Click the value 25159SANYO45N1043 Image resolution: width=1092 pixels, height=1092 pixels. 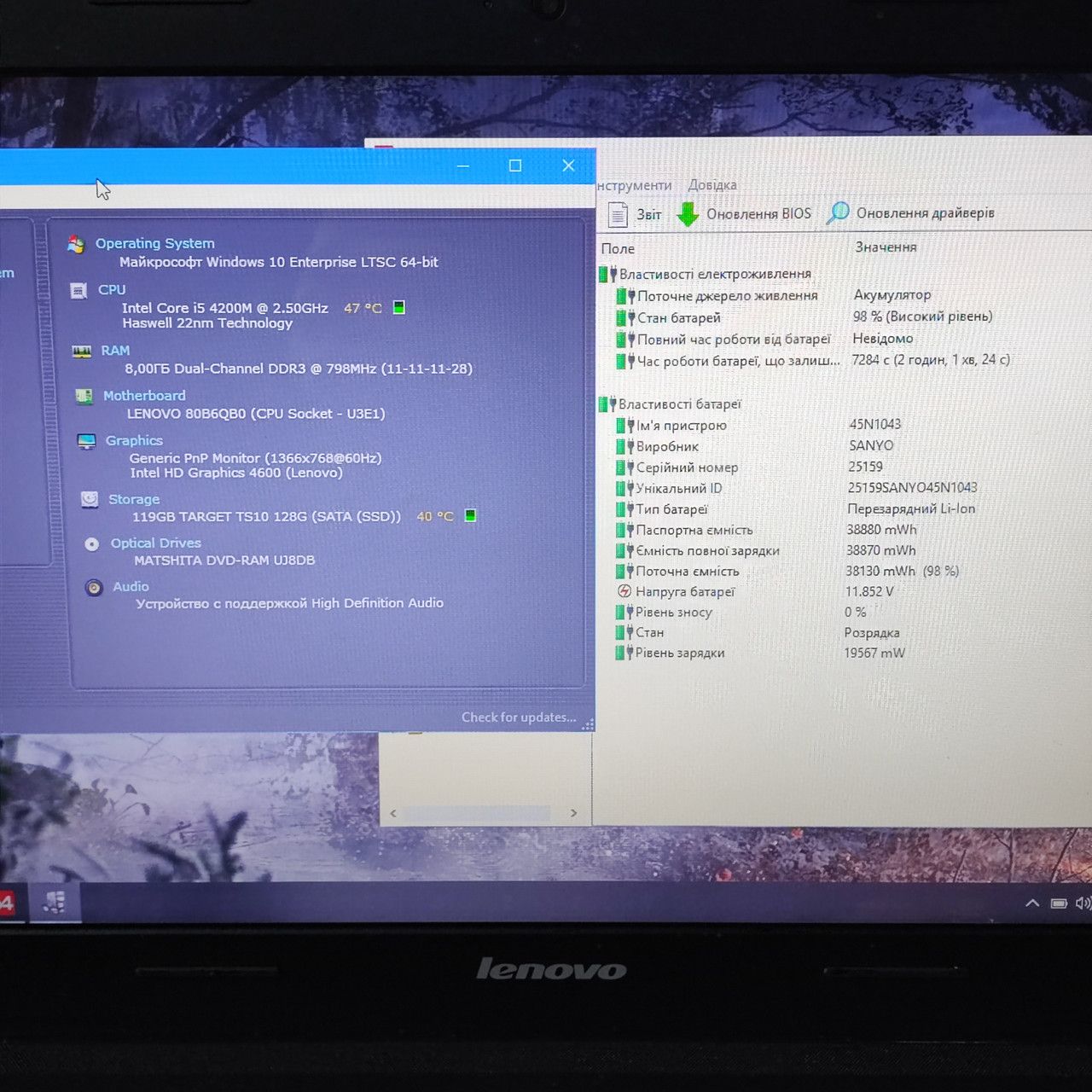pyautogui.click(x=912, y=487)
